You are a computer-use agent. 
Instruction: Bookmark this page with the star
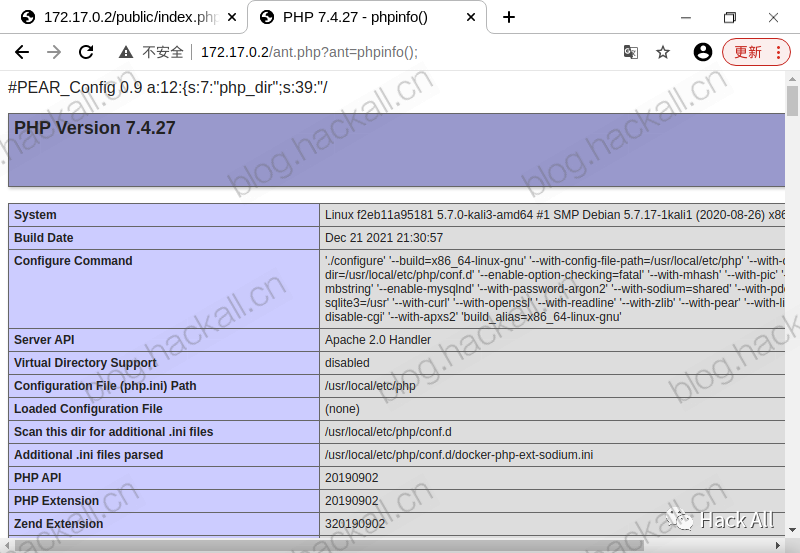pos(663,52)
